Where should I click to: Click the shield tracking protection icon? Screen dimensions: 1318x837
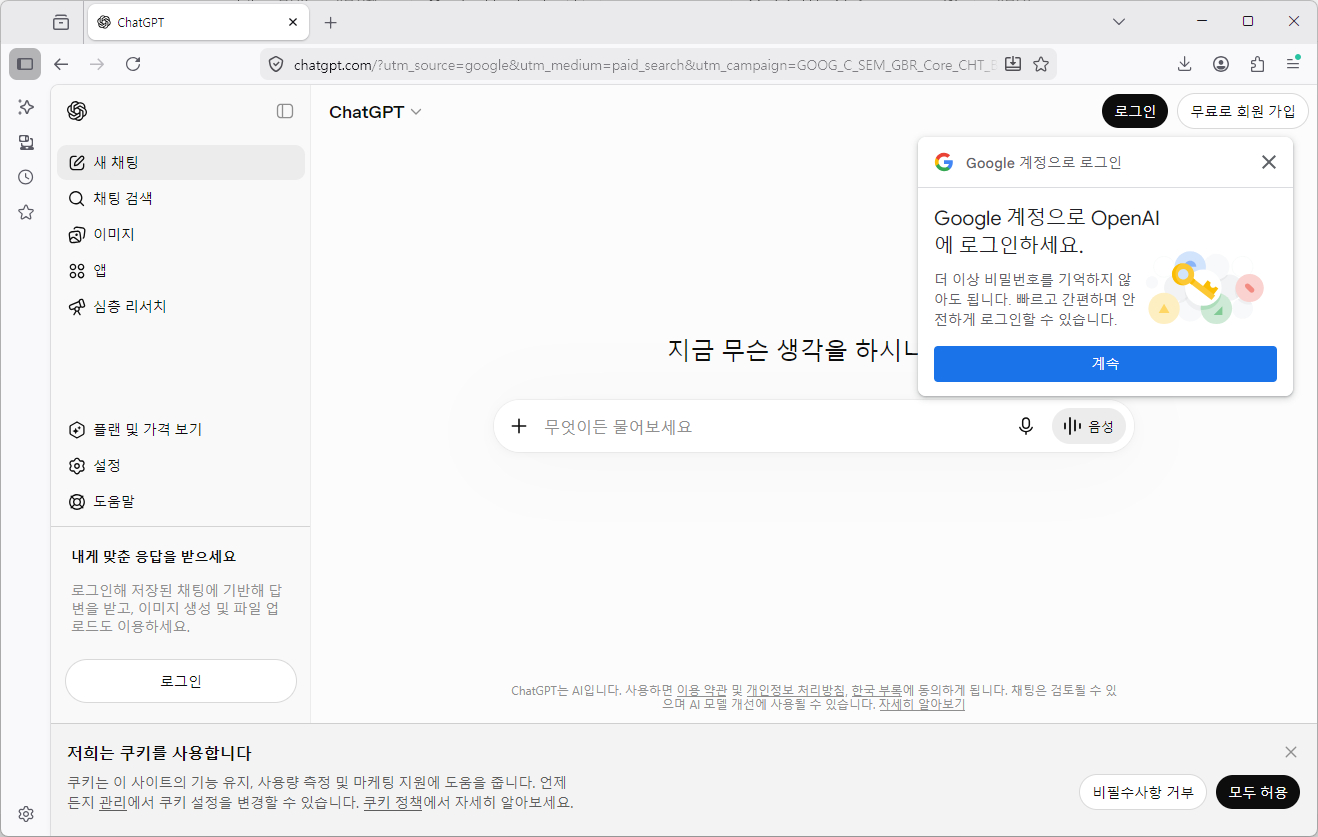(277, 64)
